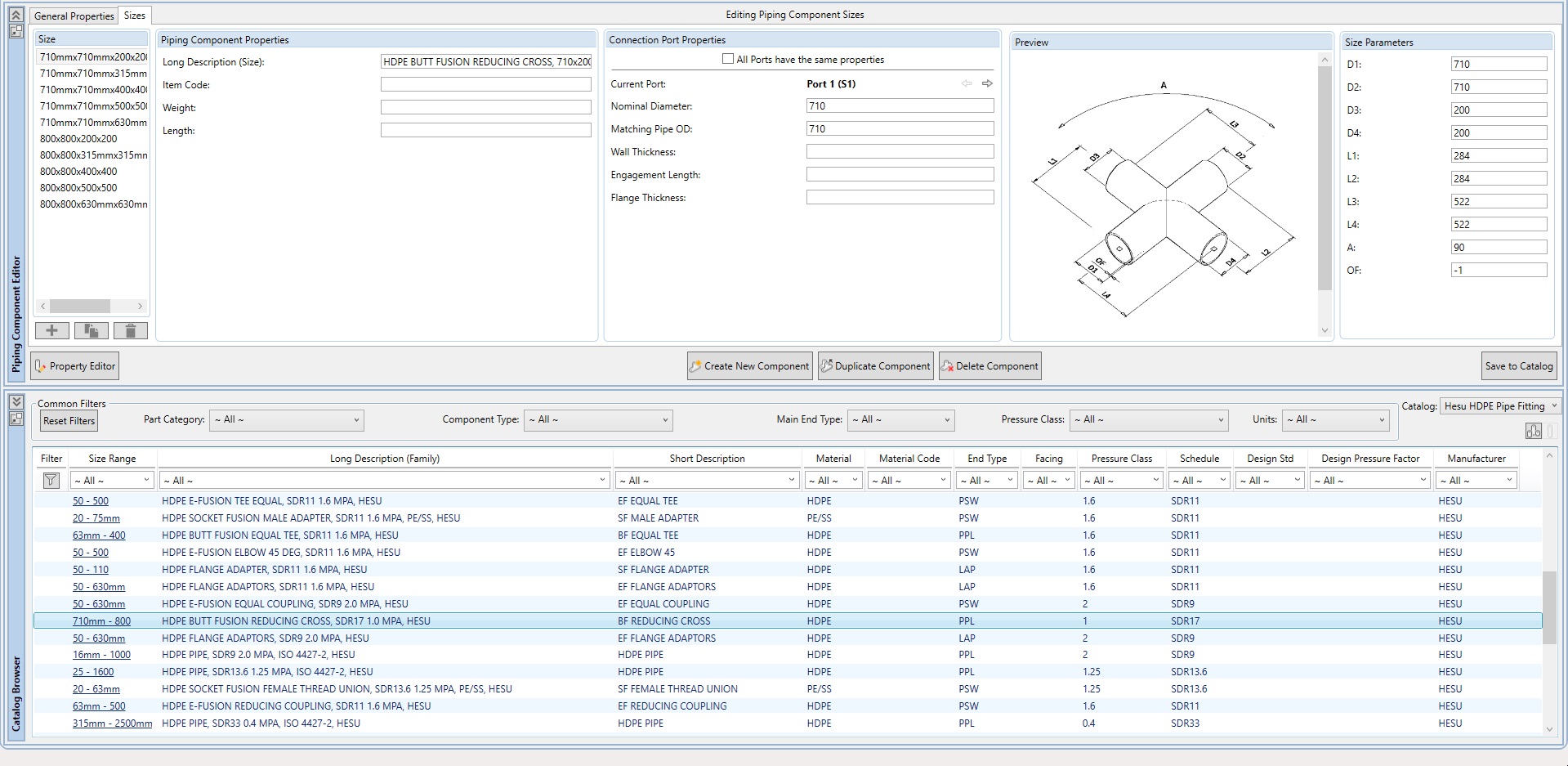Click the Save to Catalog button

1518,366
